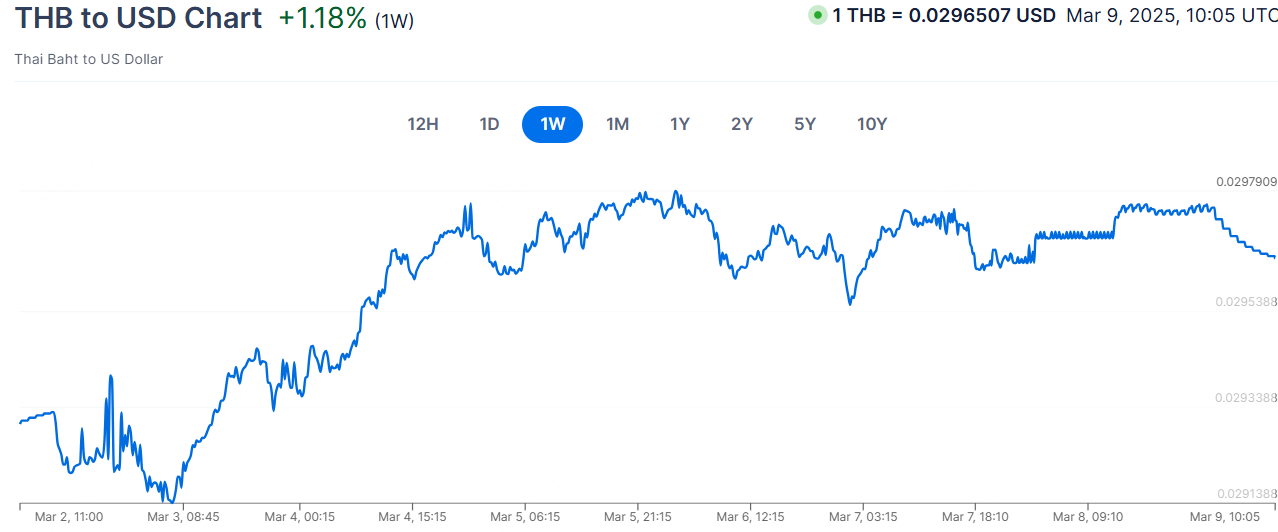
Task: Select the 1D time range
Action: tap(489, 125)
